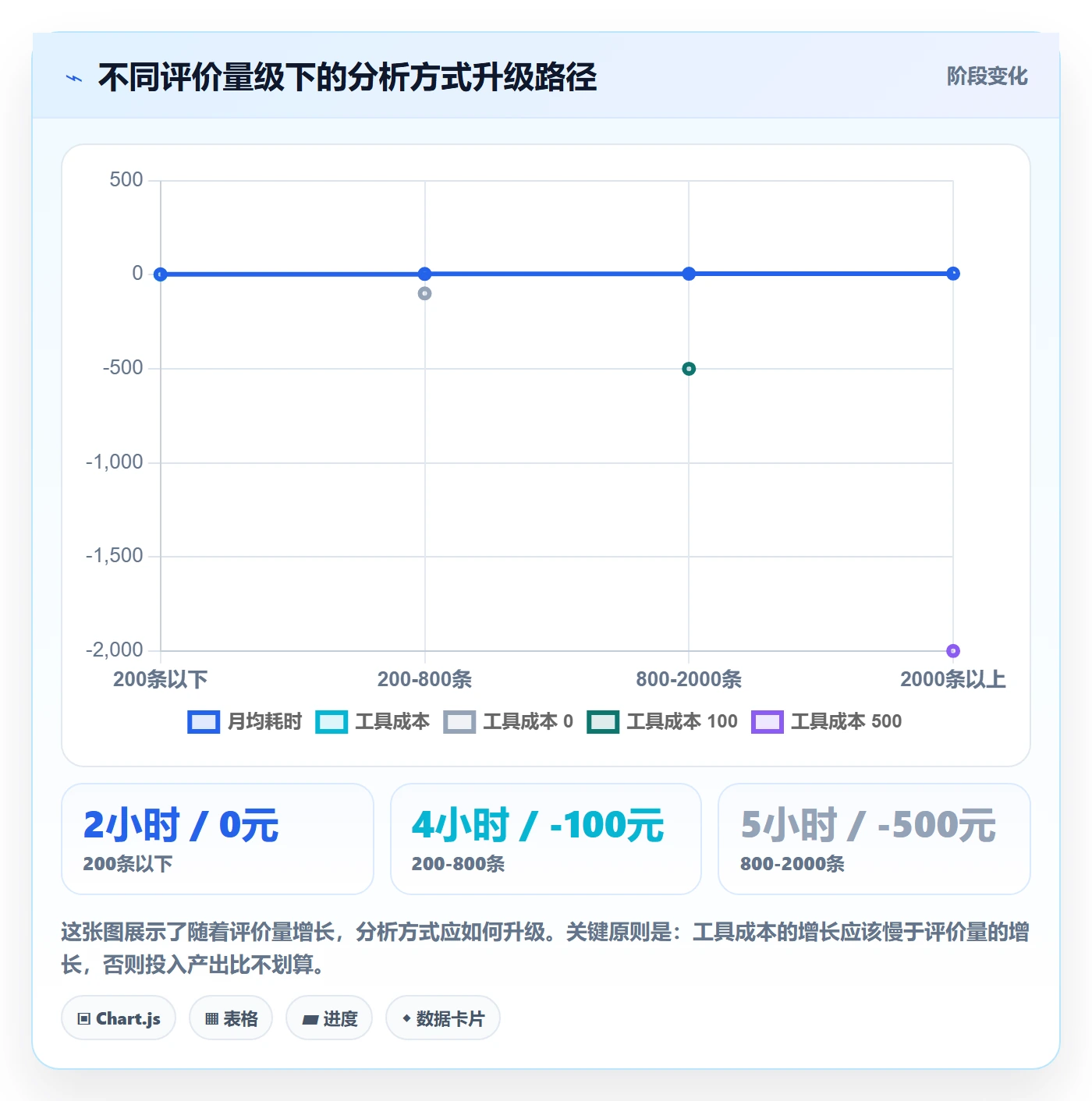Click the purple data point at -2,000

click(x=953, y=651)
